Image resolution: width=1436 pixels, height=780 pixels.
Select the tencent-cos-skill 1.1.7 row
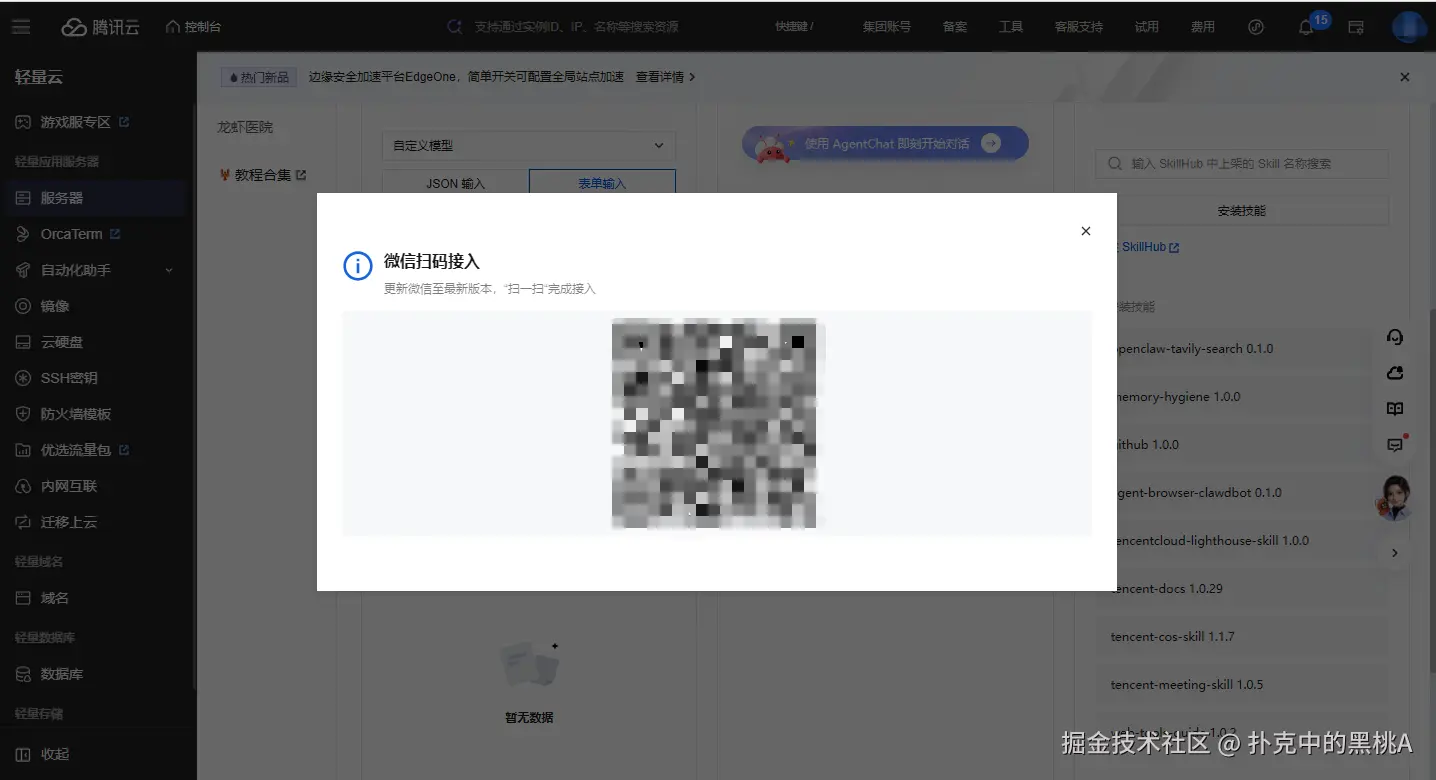tap(1241, 637)
